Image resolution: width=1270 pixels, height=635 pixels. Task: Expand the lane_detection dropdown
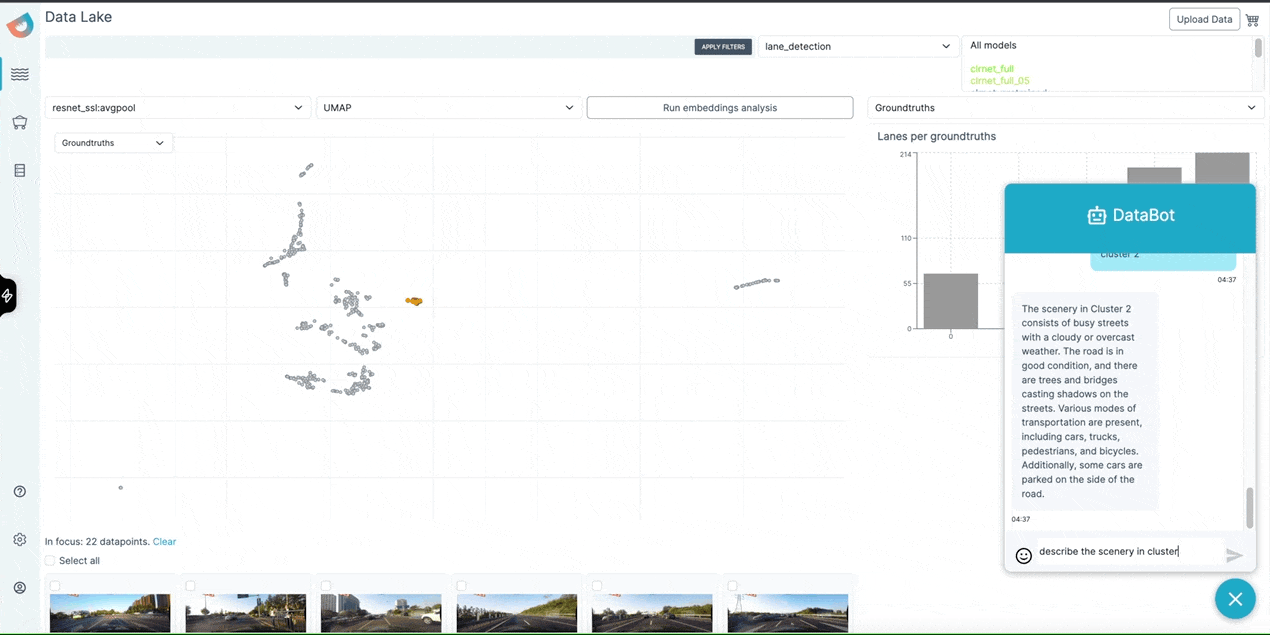pyautogui.click(x=857, y=46)
